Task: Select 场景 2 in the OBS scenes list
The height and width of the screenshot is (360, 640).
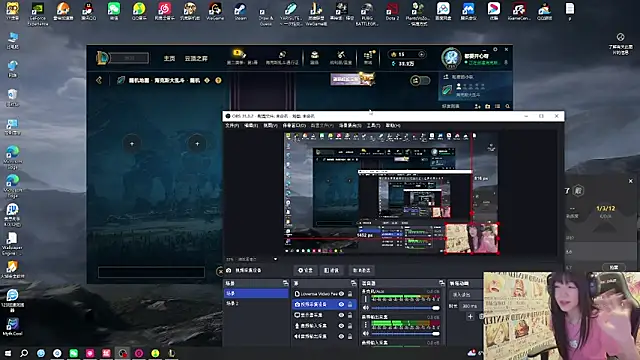Action: coord(256,303)
